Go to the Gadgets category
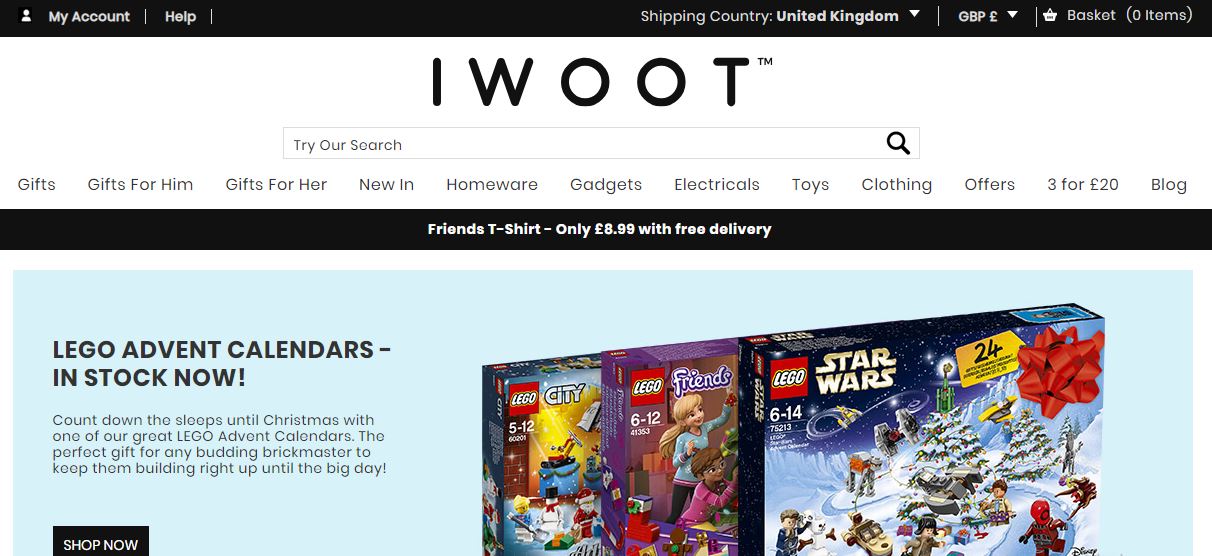Screen dimensions: 1212x556 point(606,184)
